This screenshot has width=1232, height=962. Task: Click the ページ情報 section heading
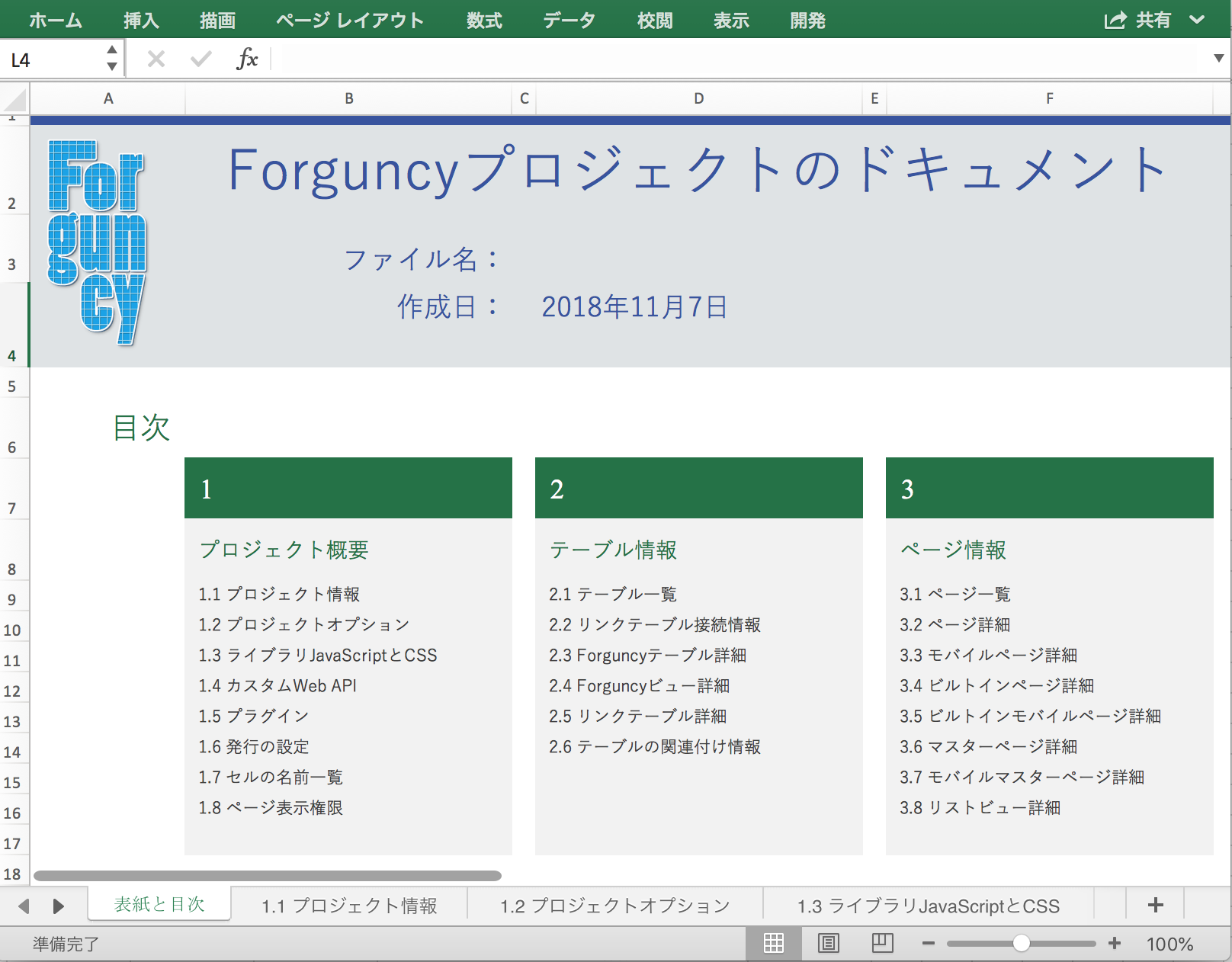click(953, 550)
